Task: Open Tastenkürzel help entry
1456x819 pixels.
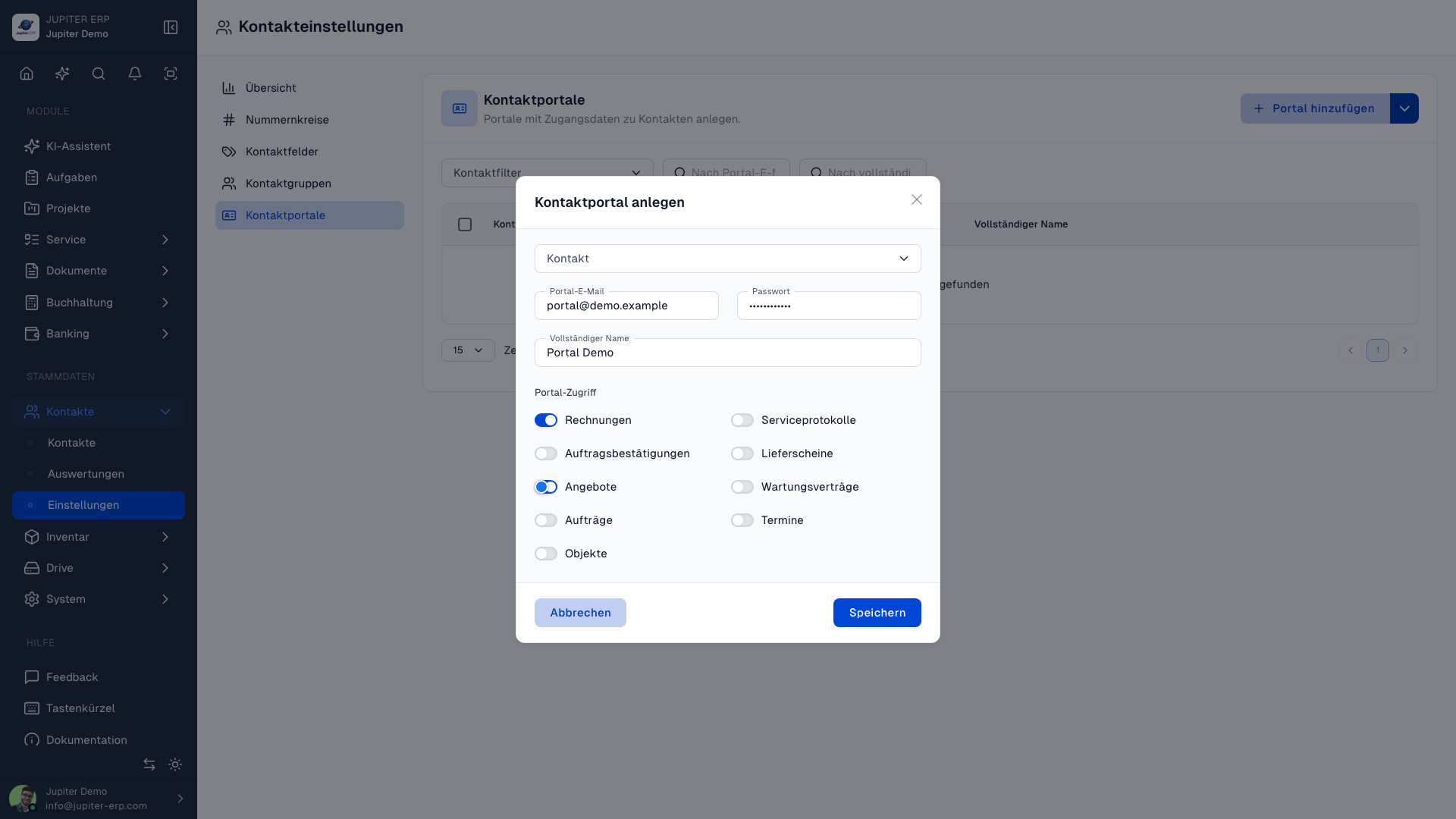Action: point(99,708)
